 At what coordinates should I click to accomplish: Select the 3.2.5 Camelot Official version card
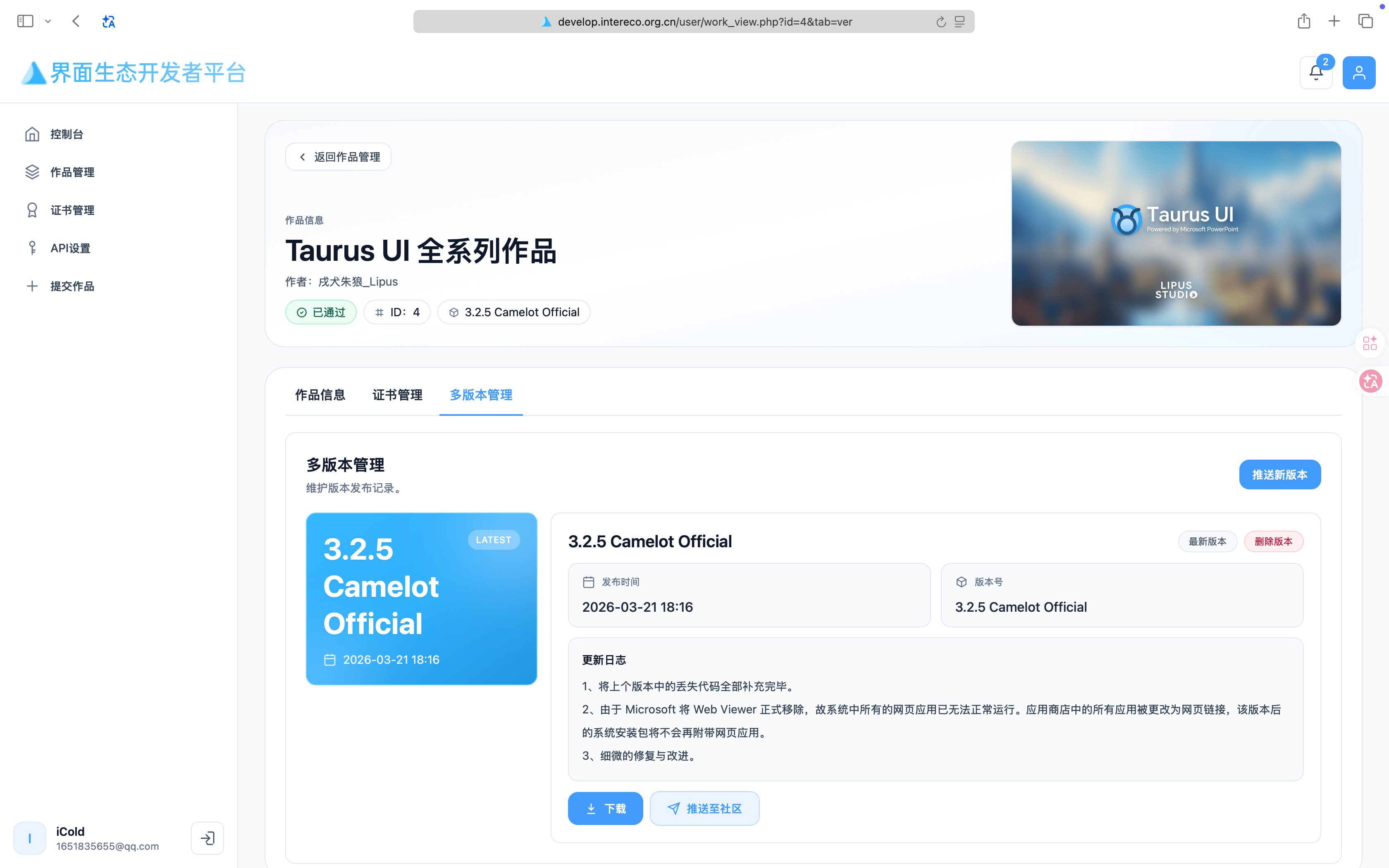(421, 599)
